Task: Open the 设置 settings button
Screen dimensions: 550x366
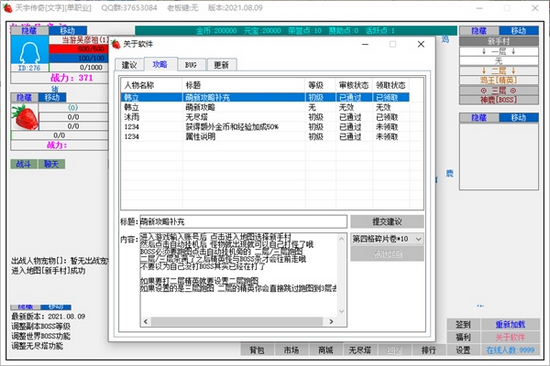Action: click(463, 350)
